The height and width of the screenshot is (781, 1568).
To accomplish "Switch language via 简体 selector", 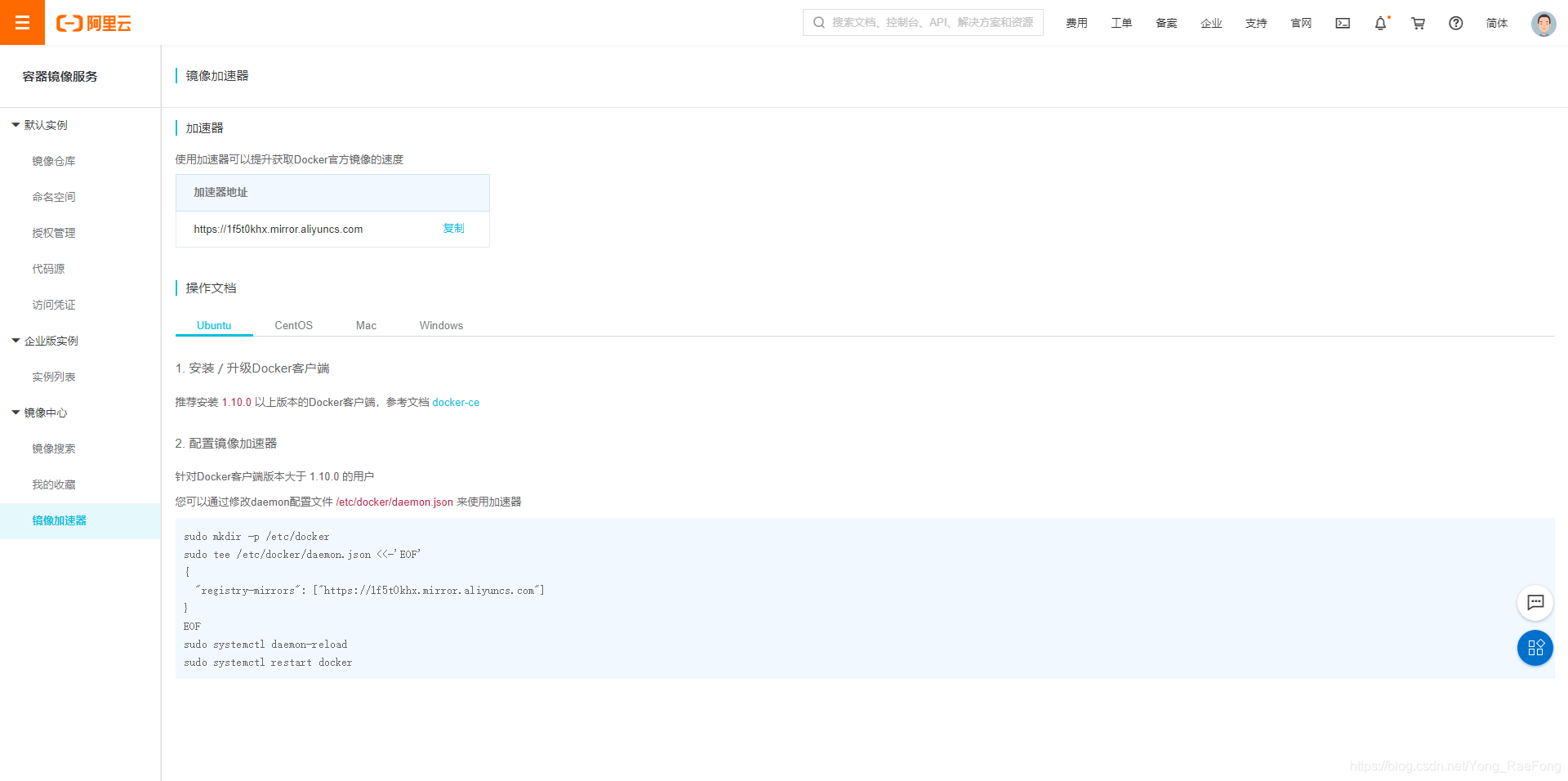I will (1497, 23).
